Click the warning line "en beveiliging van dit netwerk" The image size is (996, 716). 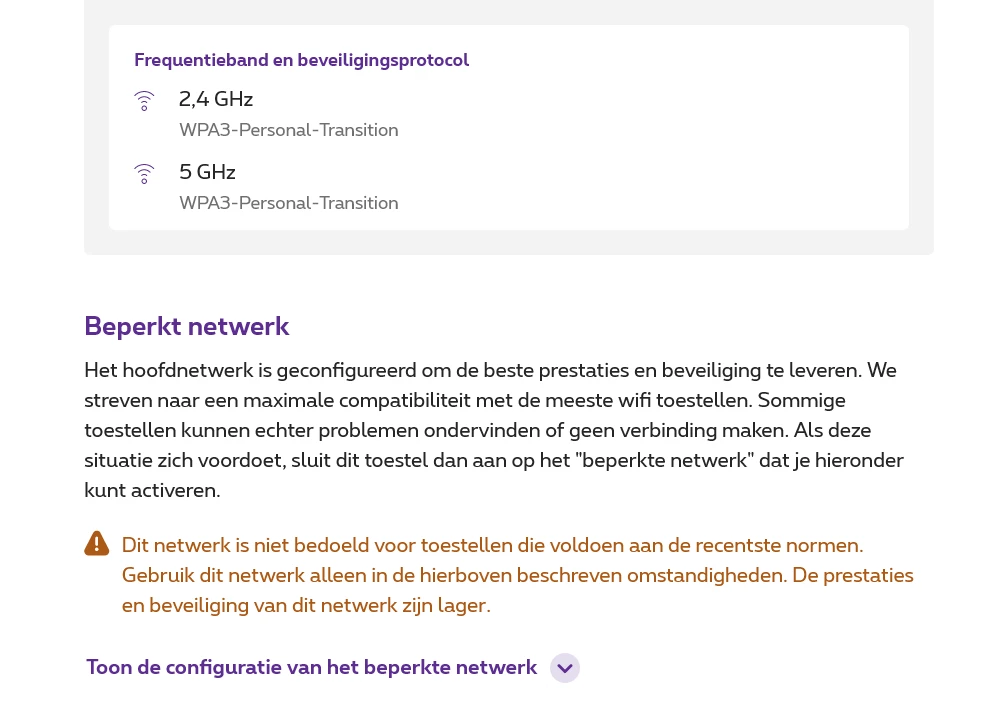coord(306,605)
